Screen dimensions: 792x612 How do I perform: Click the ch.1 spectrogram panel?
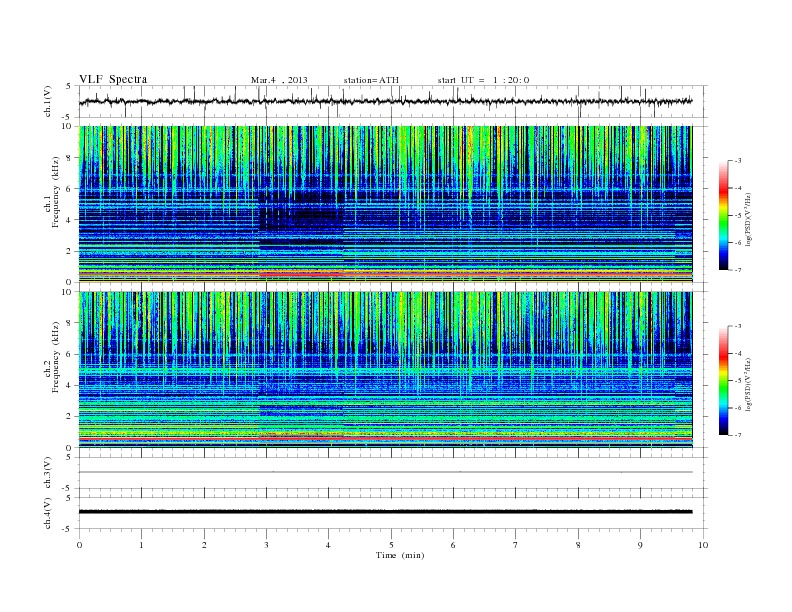(385, 204)
